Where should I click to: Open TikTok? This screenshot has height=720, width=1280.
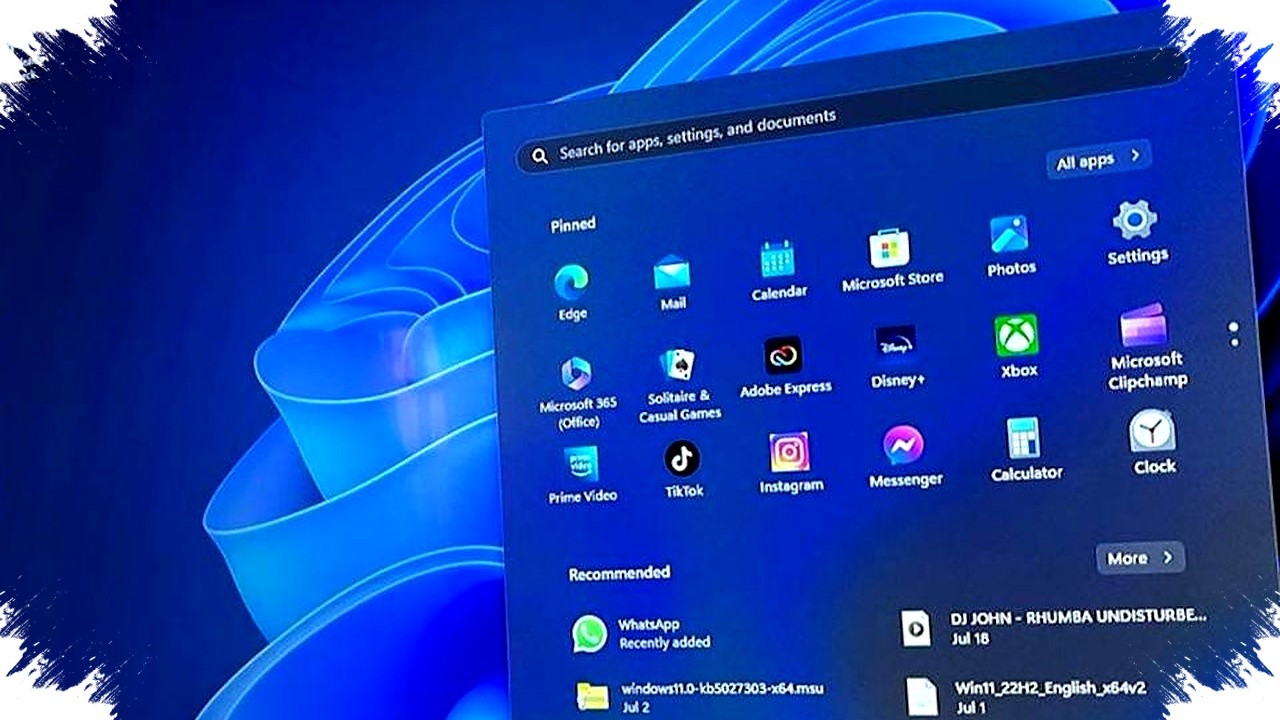[682, 460]
